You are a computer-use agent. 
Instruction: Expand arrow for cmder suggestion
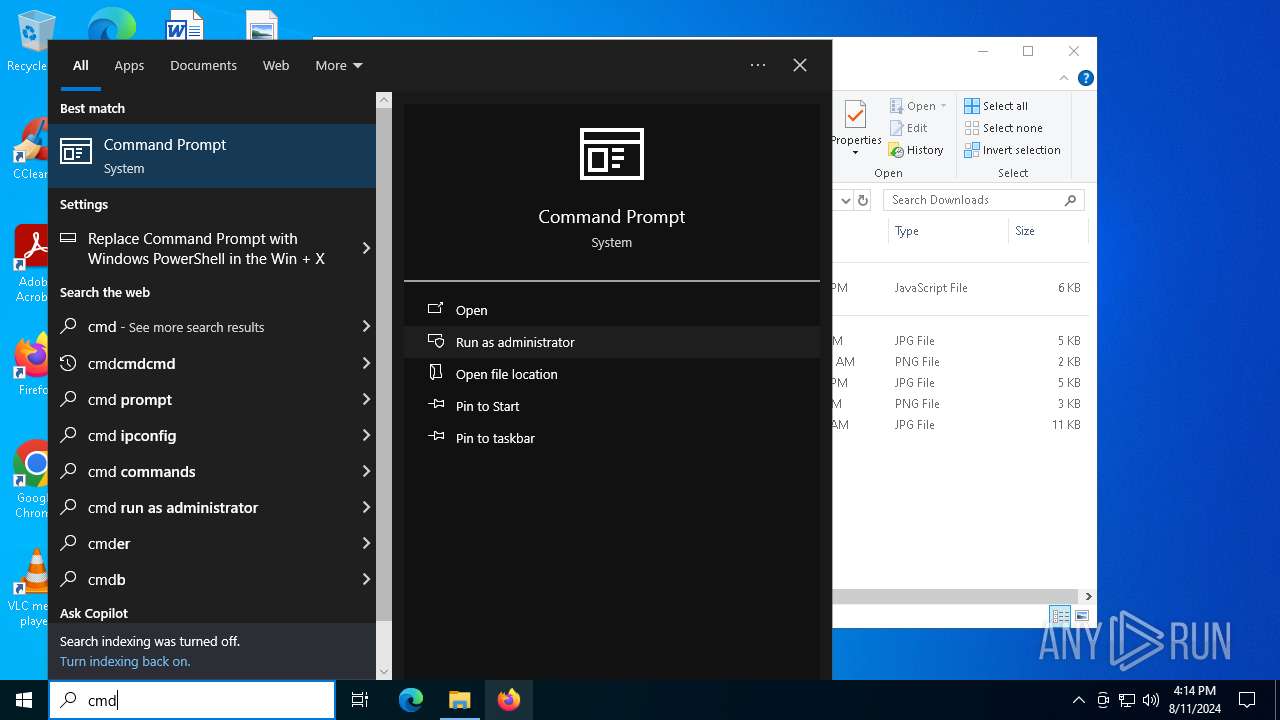pos(366,543)
